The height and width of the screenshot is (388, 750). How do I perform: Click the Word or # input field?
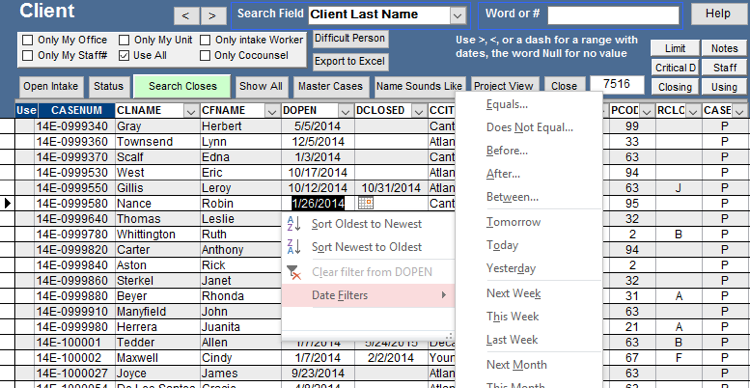[x=613, y=16]
